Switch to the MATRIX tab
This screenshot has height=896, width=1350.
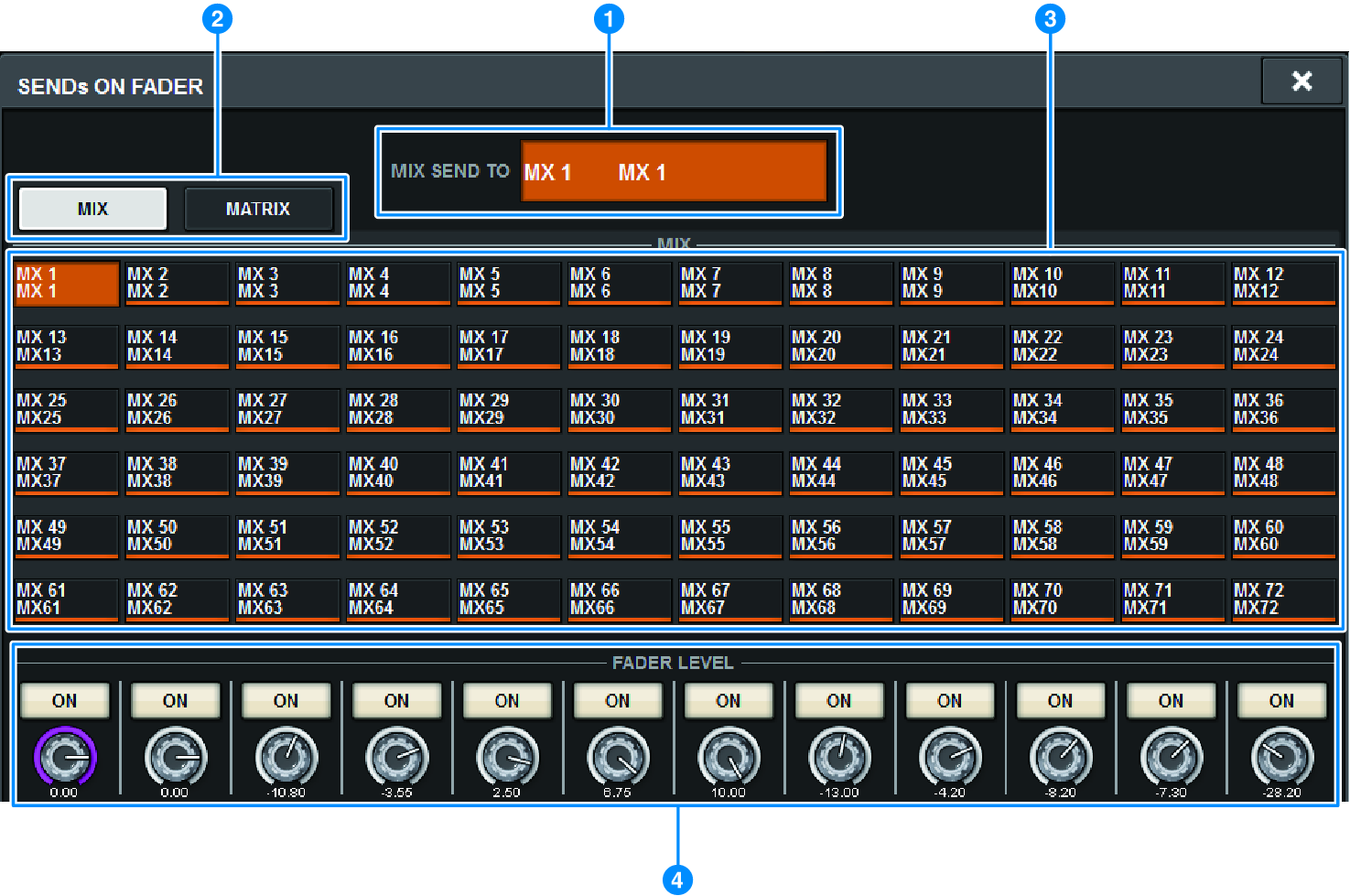click(x=259, y=208)
